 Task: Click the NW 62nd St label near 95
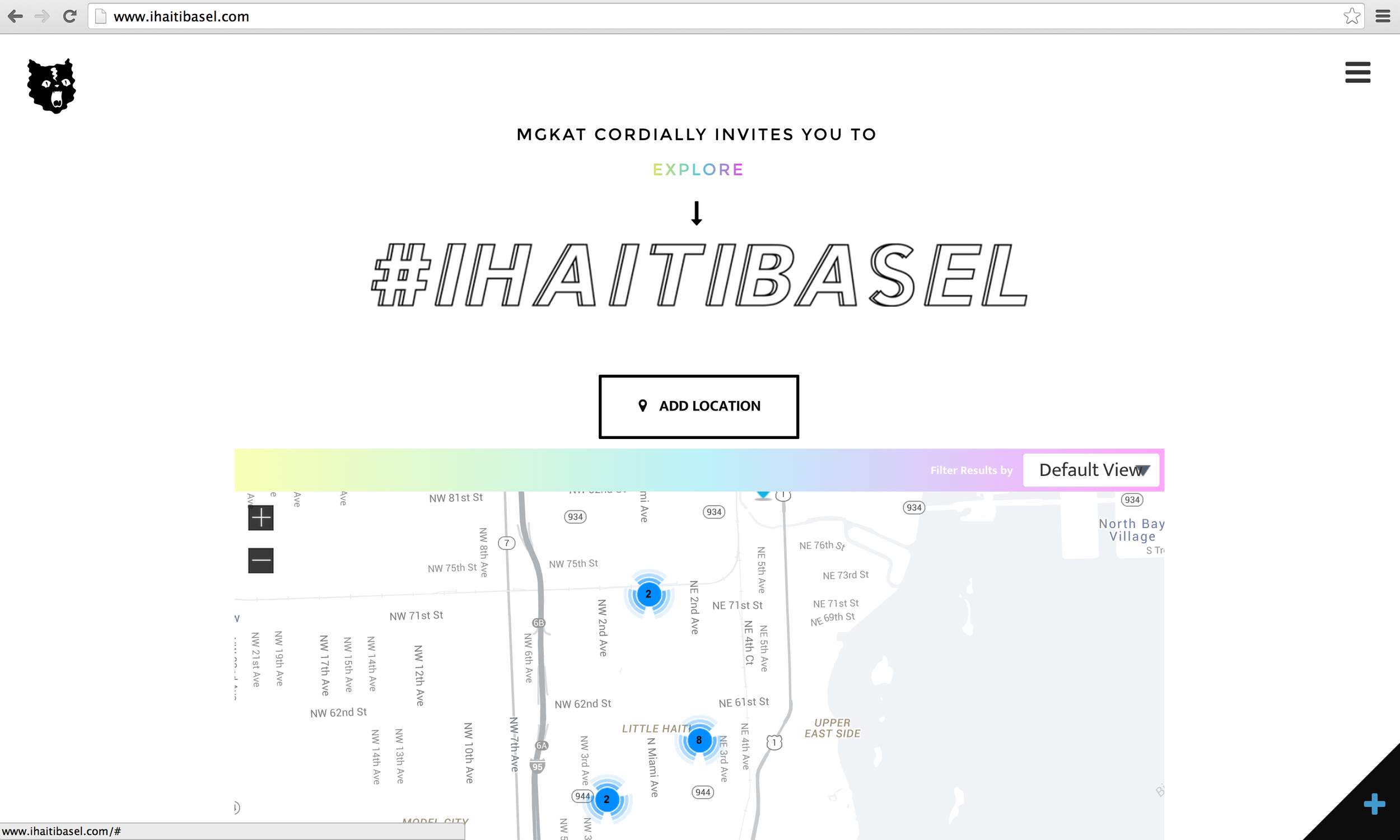coord(583,703)
